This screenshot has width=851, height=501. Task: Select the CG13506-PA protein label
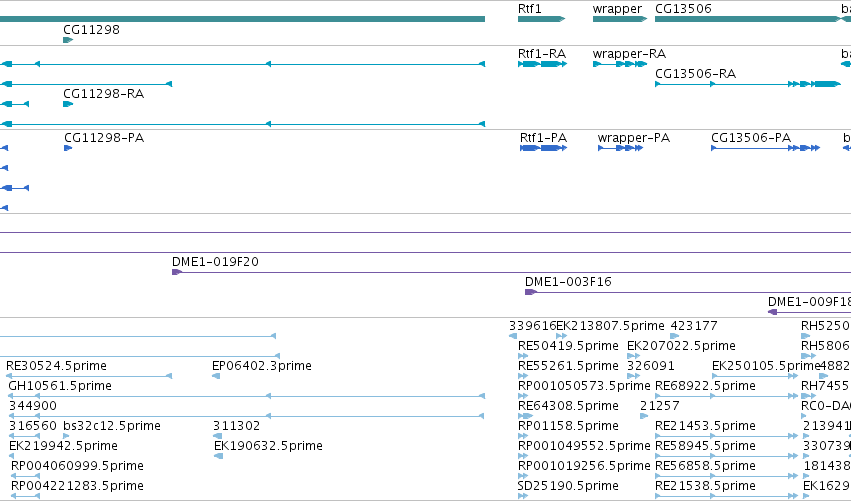(751, 138)
